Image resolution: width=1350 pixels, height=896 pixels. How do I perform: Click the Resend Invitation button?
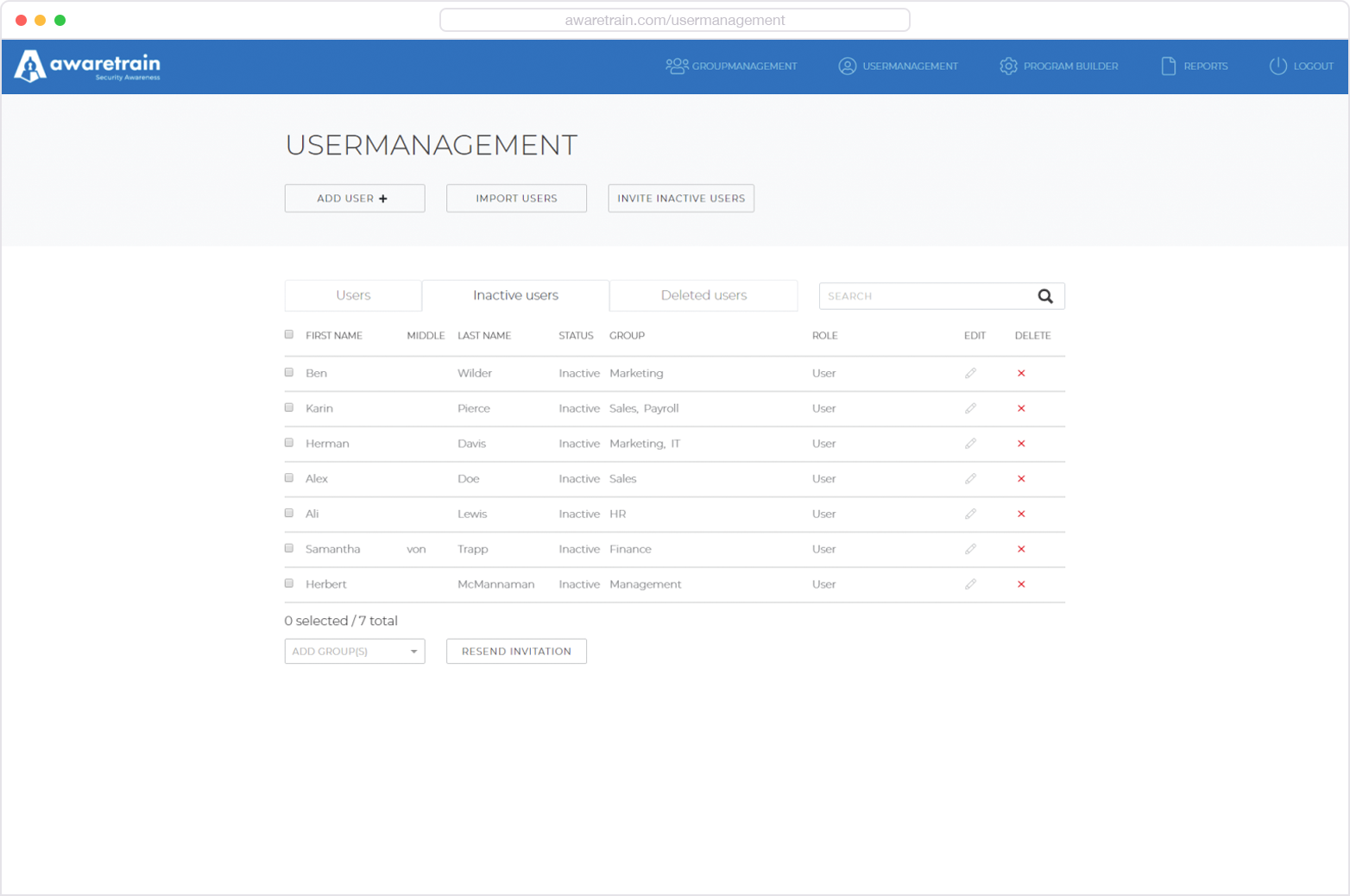516,652
